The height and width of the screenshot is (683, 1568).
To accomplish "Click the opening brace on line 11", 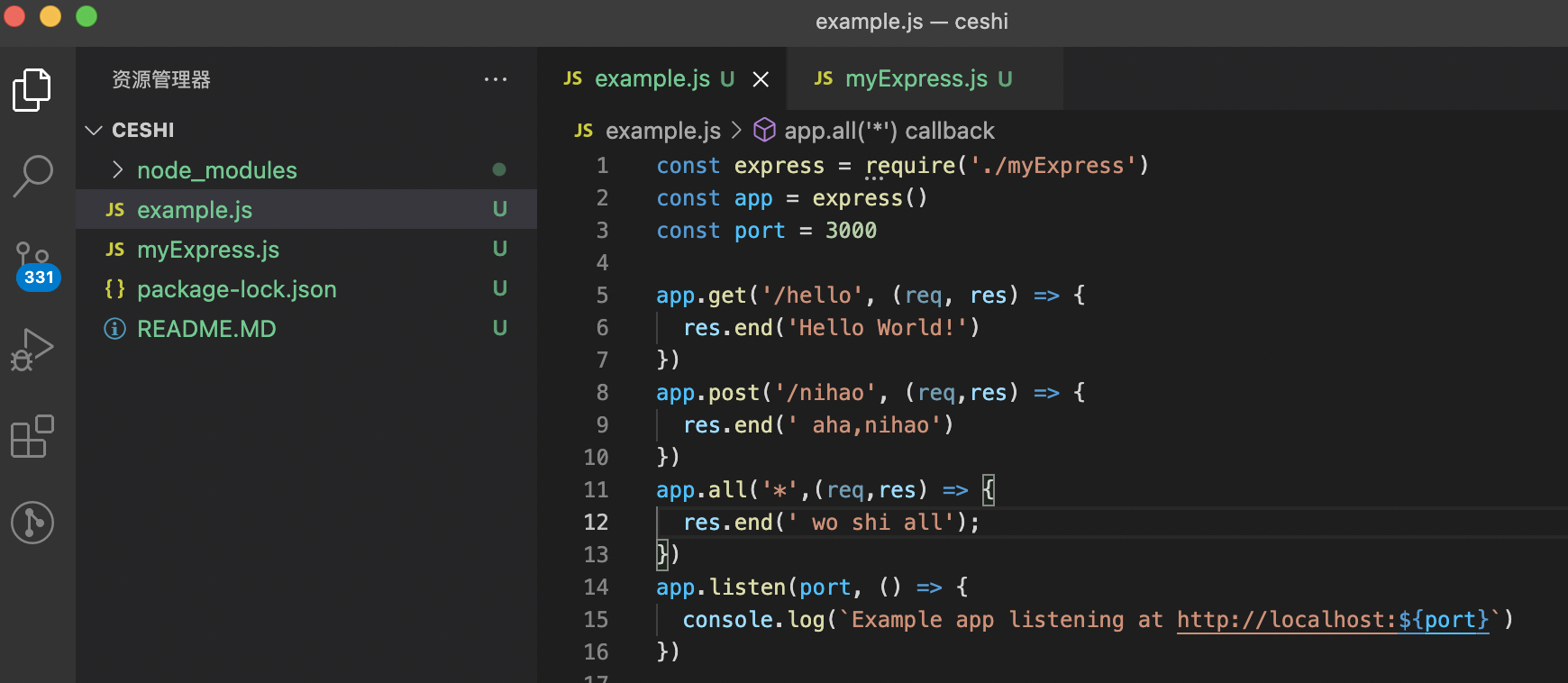I will (989, 490).
